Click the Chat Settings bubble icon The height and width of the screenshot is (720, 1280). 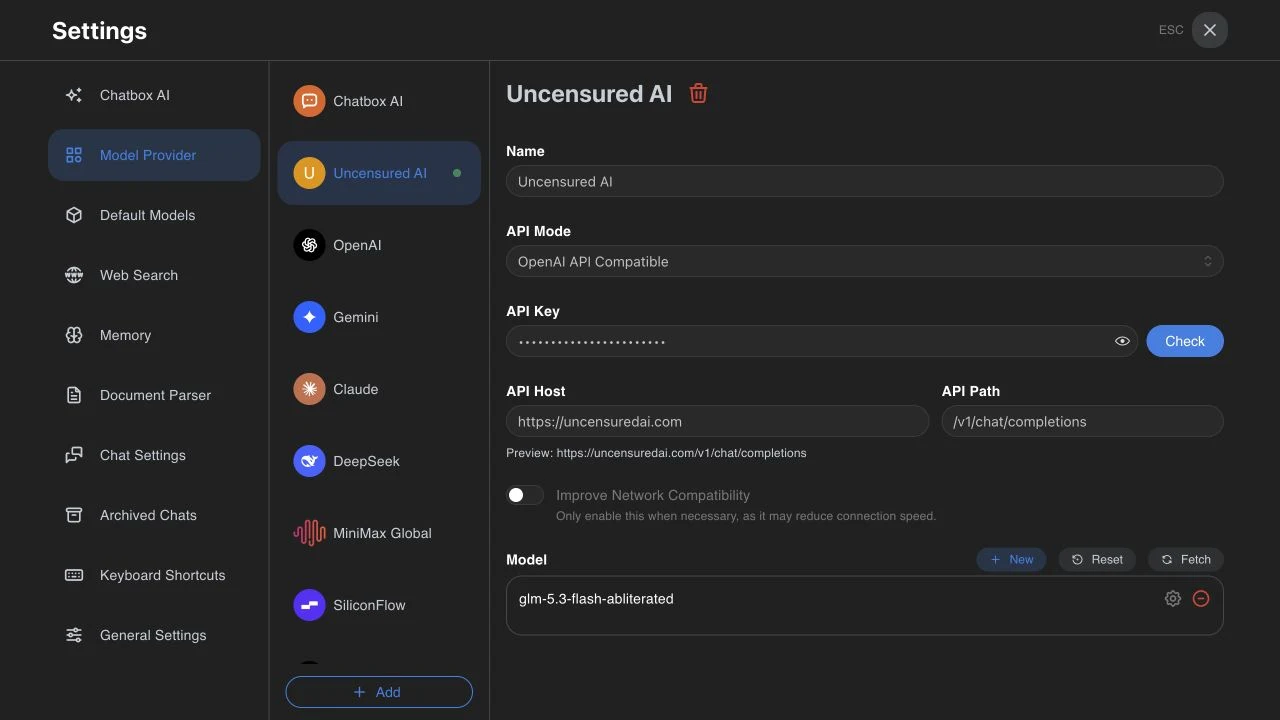click(x=74, y=455)
